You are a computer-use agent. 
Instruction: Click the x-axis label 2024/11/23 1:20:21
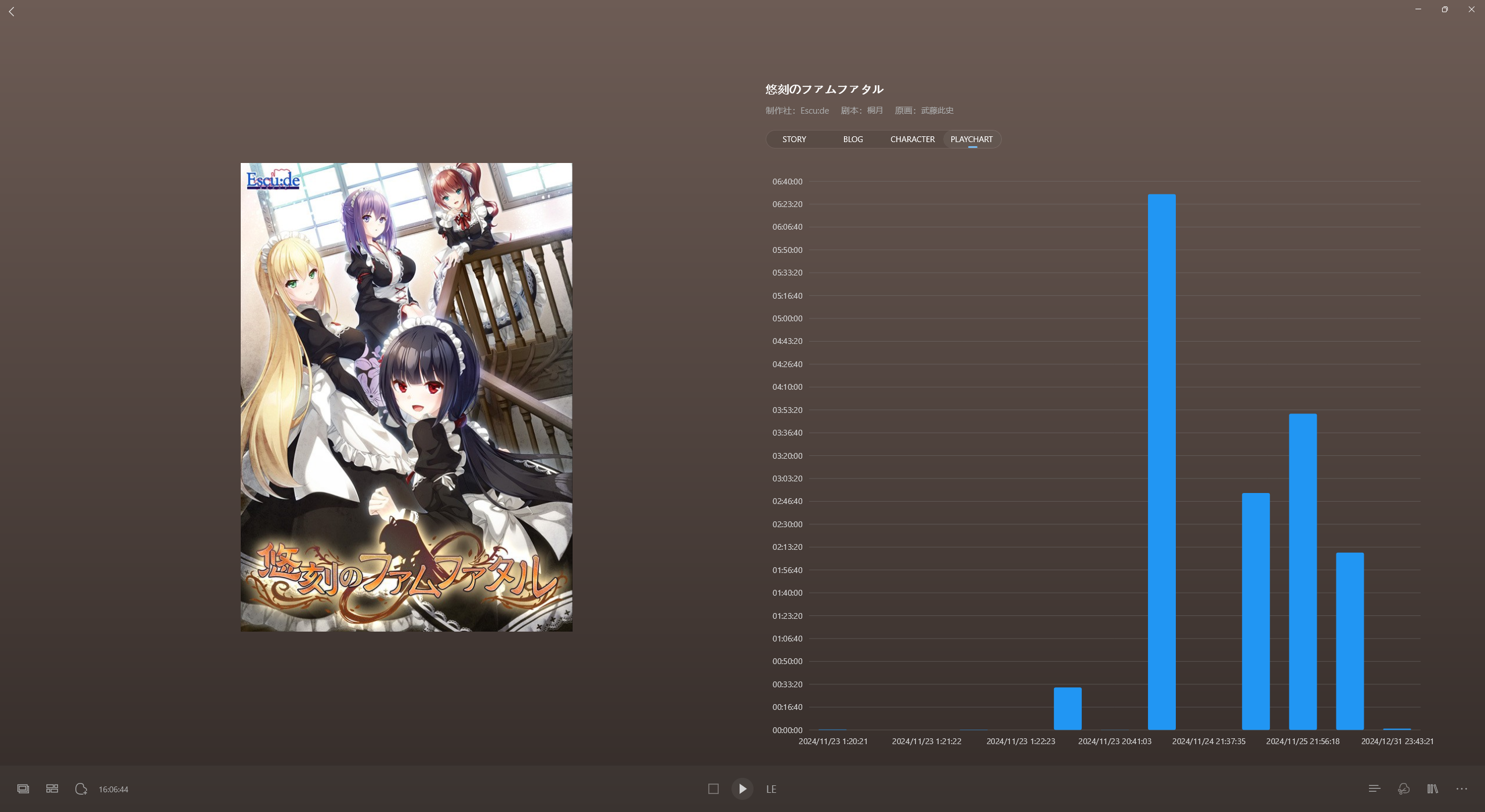[x=833, y=741]
